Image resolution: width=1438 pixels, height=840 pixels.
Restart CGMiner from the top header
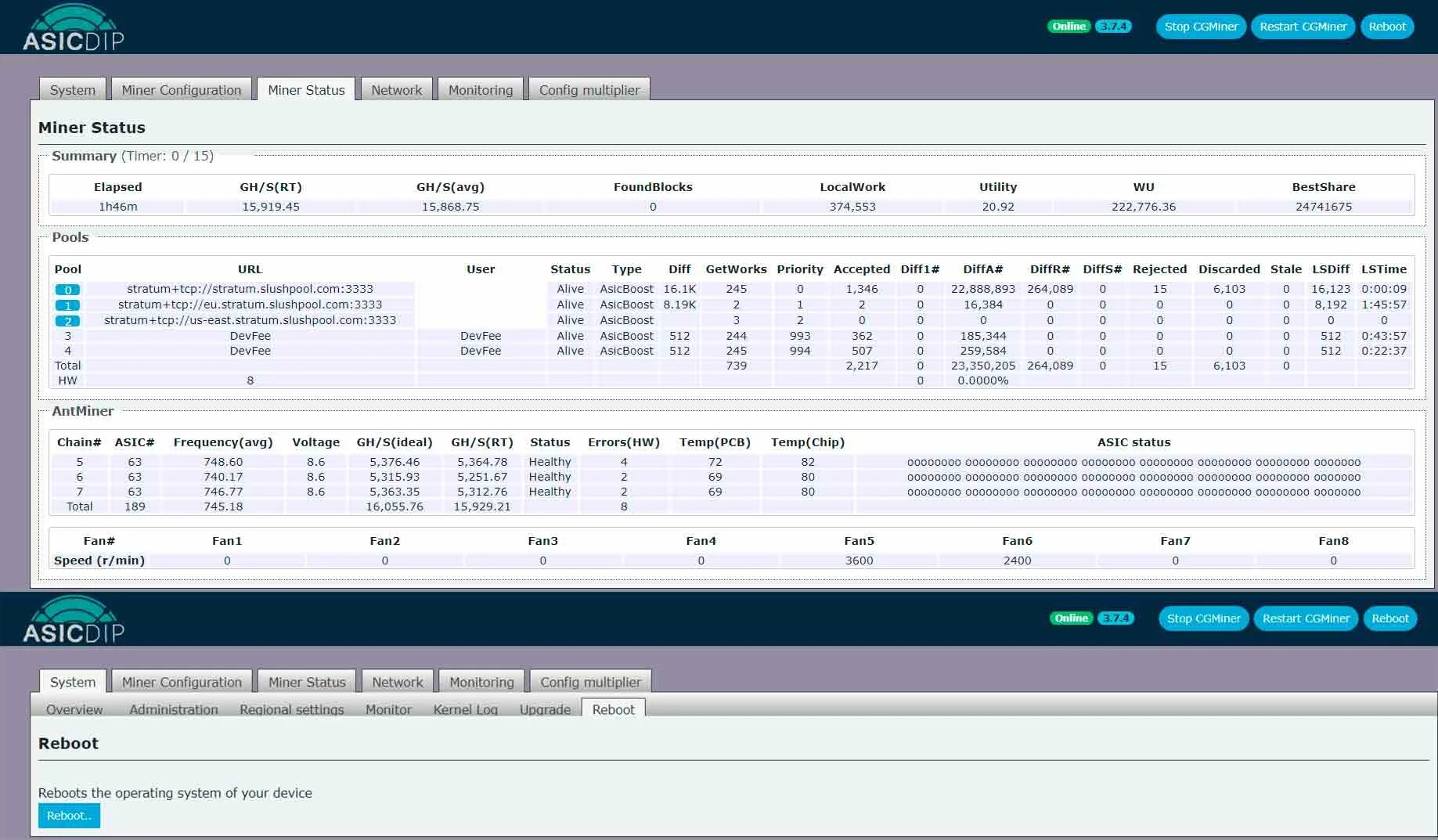pyautogui.click(x=1303, y=27)
